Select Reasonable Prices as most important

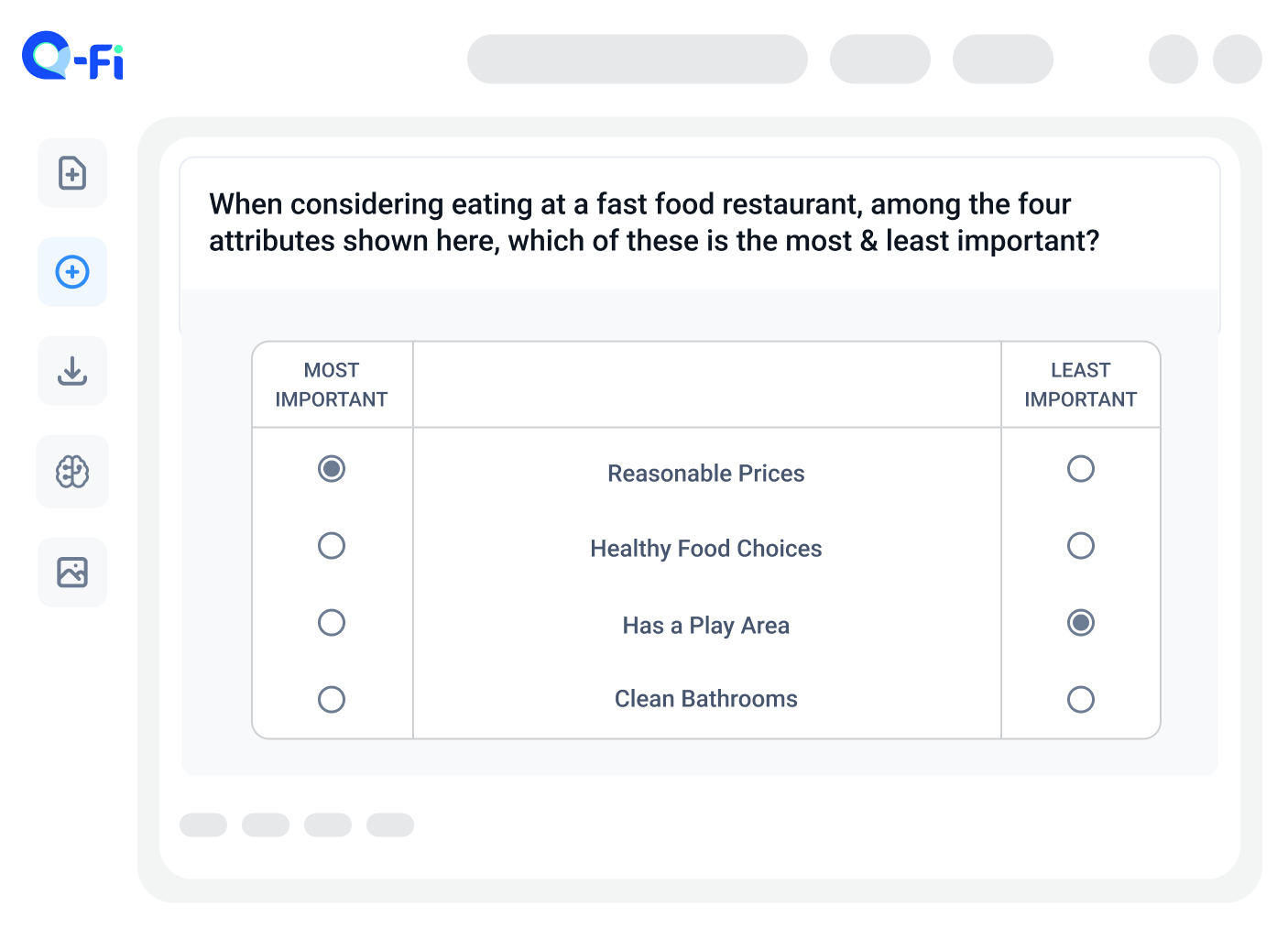pyautogui.click(x=332, y=469)
